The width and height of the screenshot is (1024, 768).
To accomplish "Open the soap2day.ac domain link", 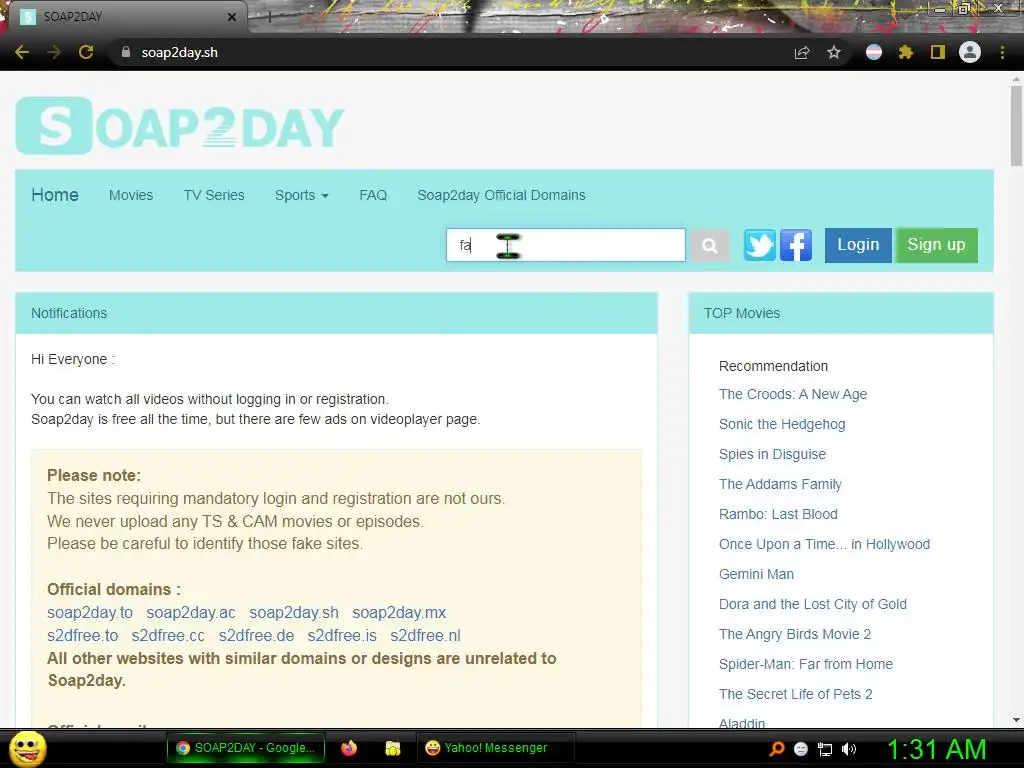I will tap(191, 613).
